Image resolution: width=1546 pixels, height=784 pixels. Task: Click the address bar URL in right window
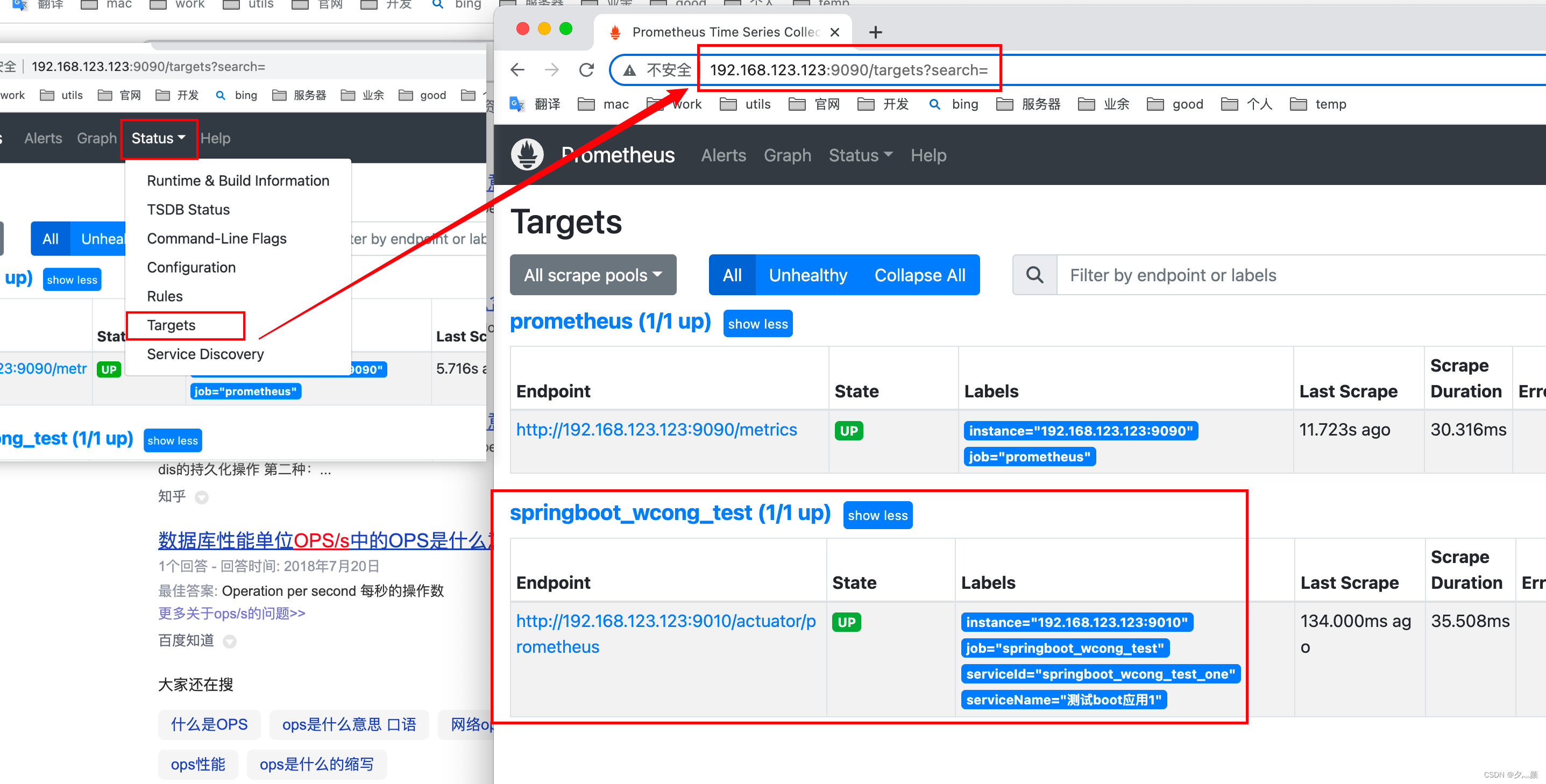[x=849, y=70]
